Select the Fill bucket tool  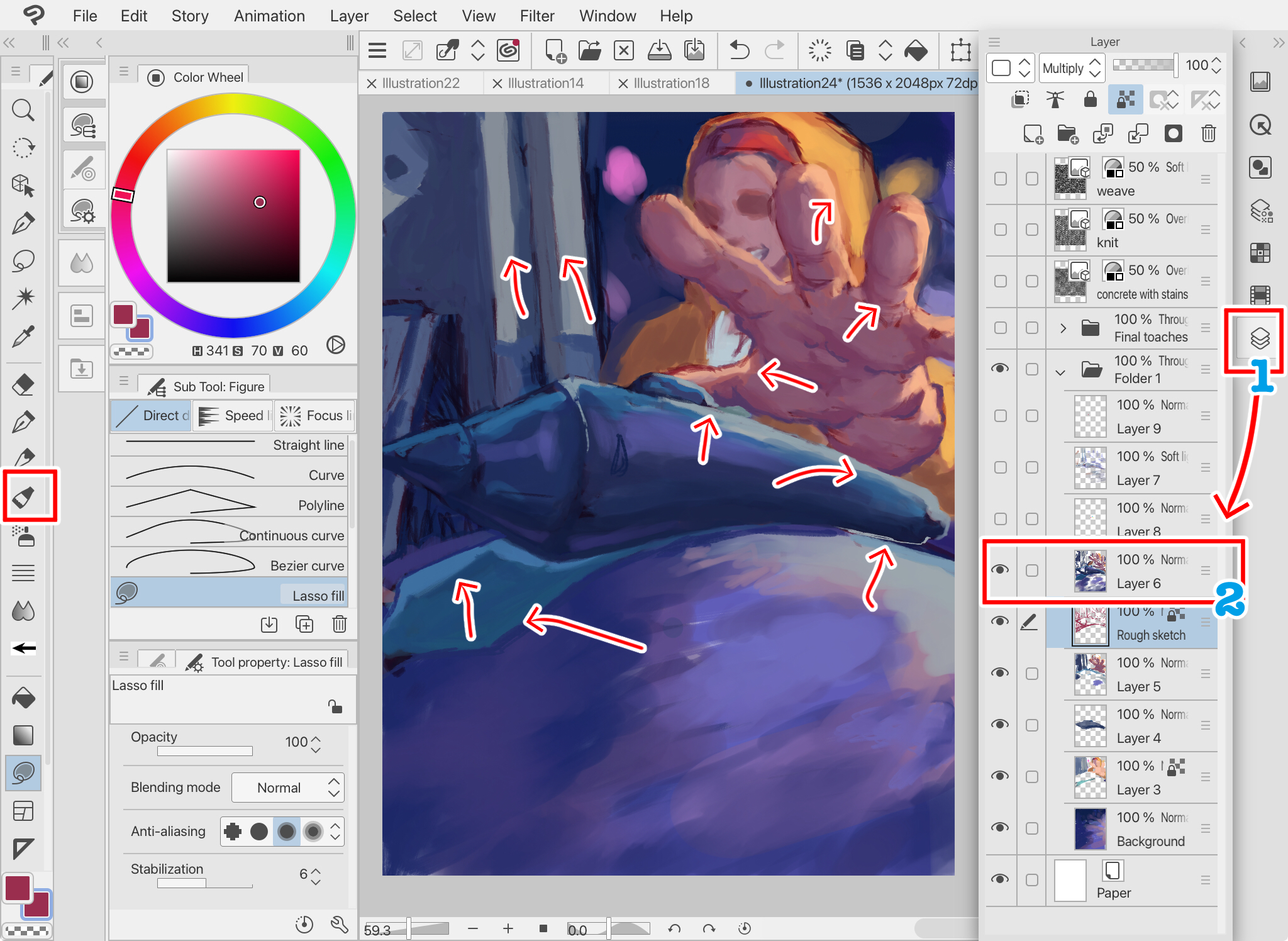tap(23, 698)
